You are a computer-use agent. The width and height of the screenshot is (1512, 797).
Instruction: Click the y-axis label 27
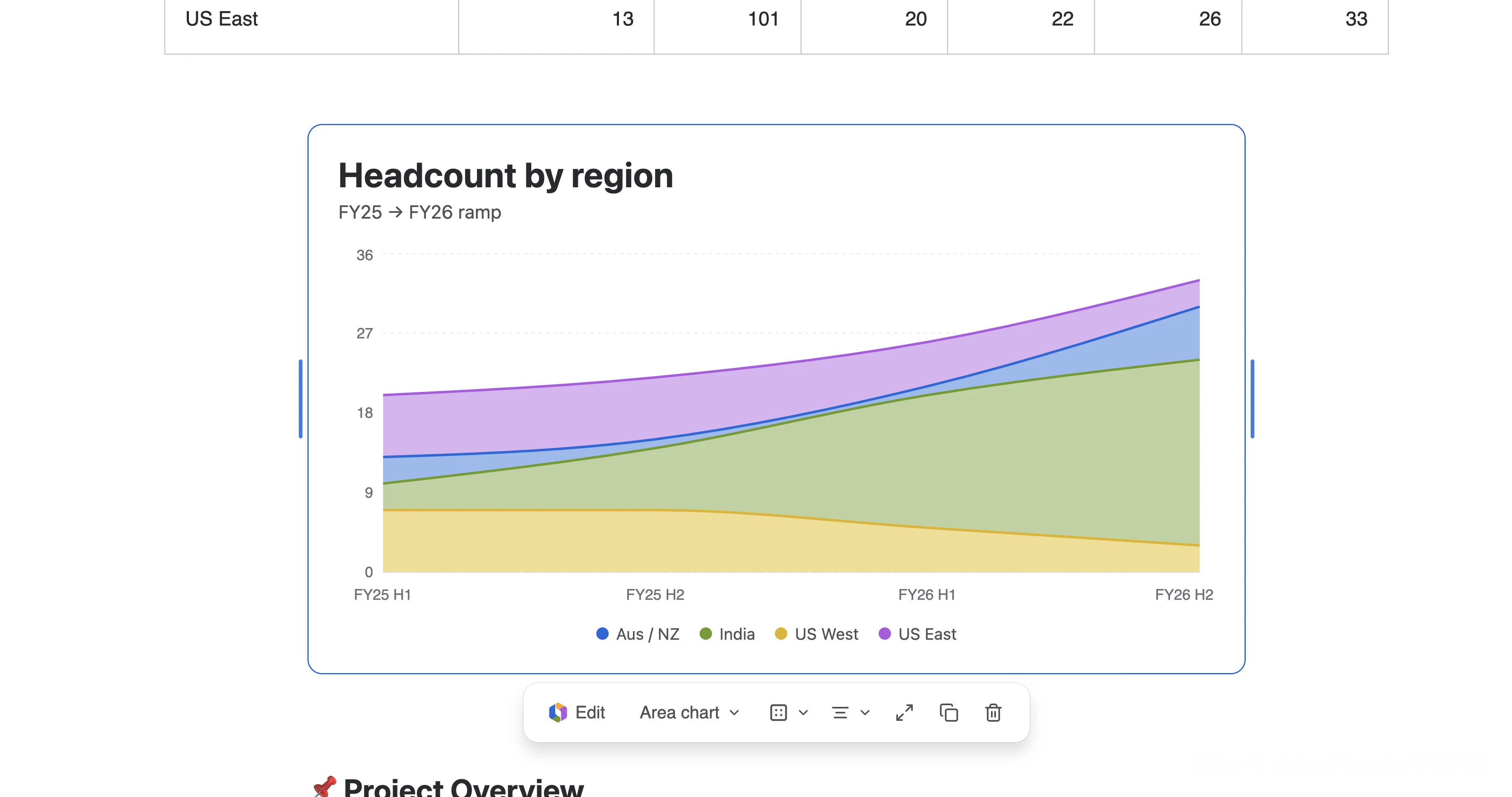pyautogui.click(x=365, y=333)
